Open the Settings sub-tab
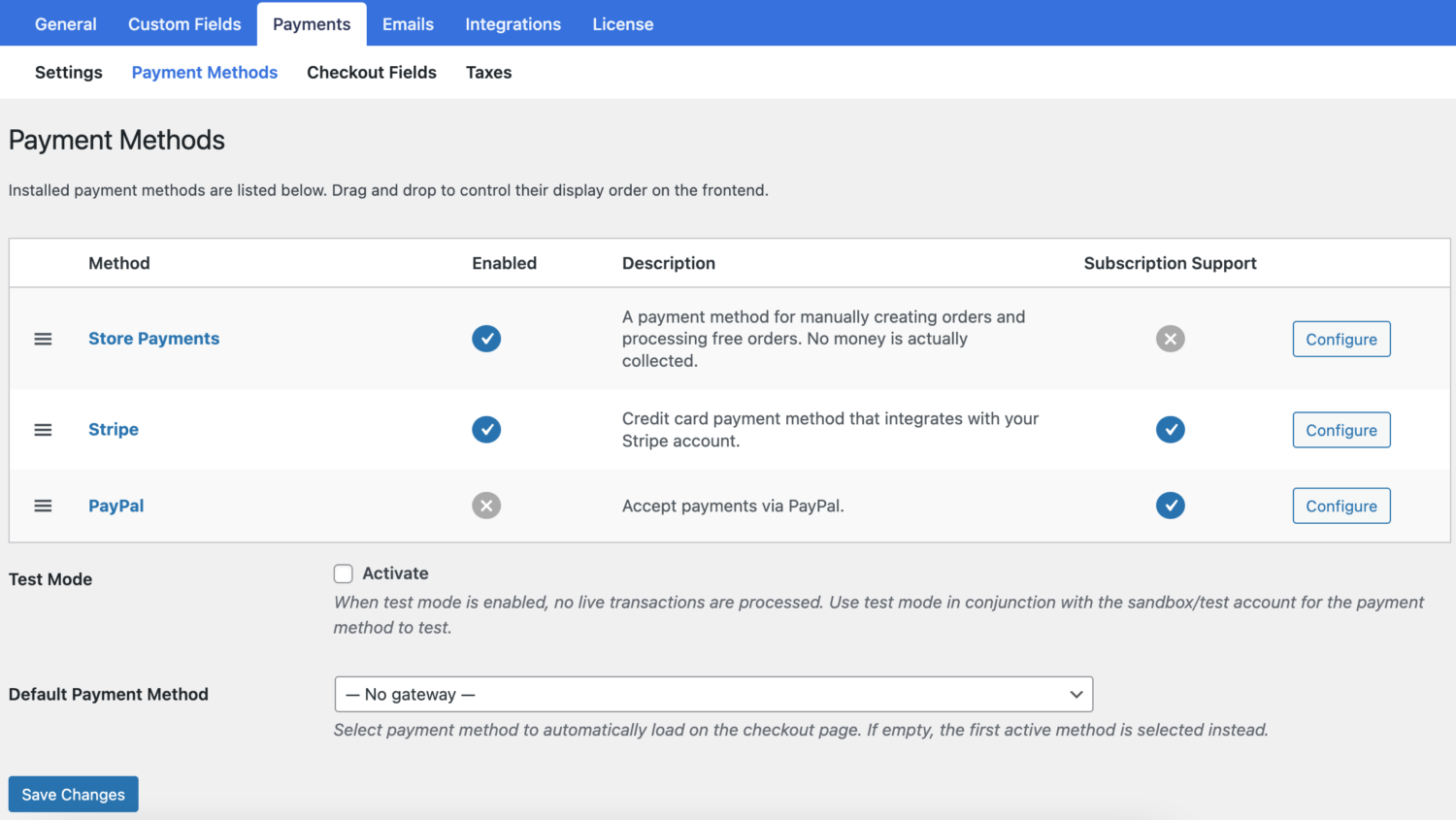 tap(69, 73)
